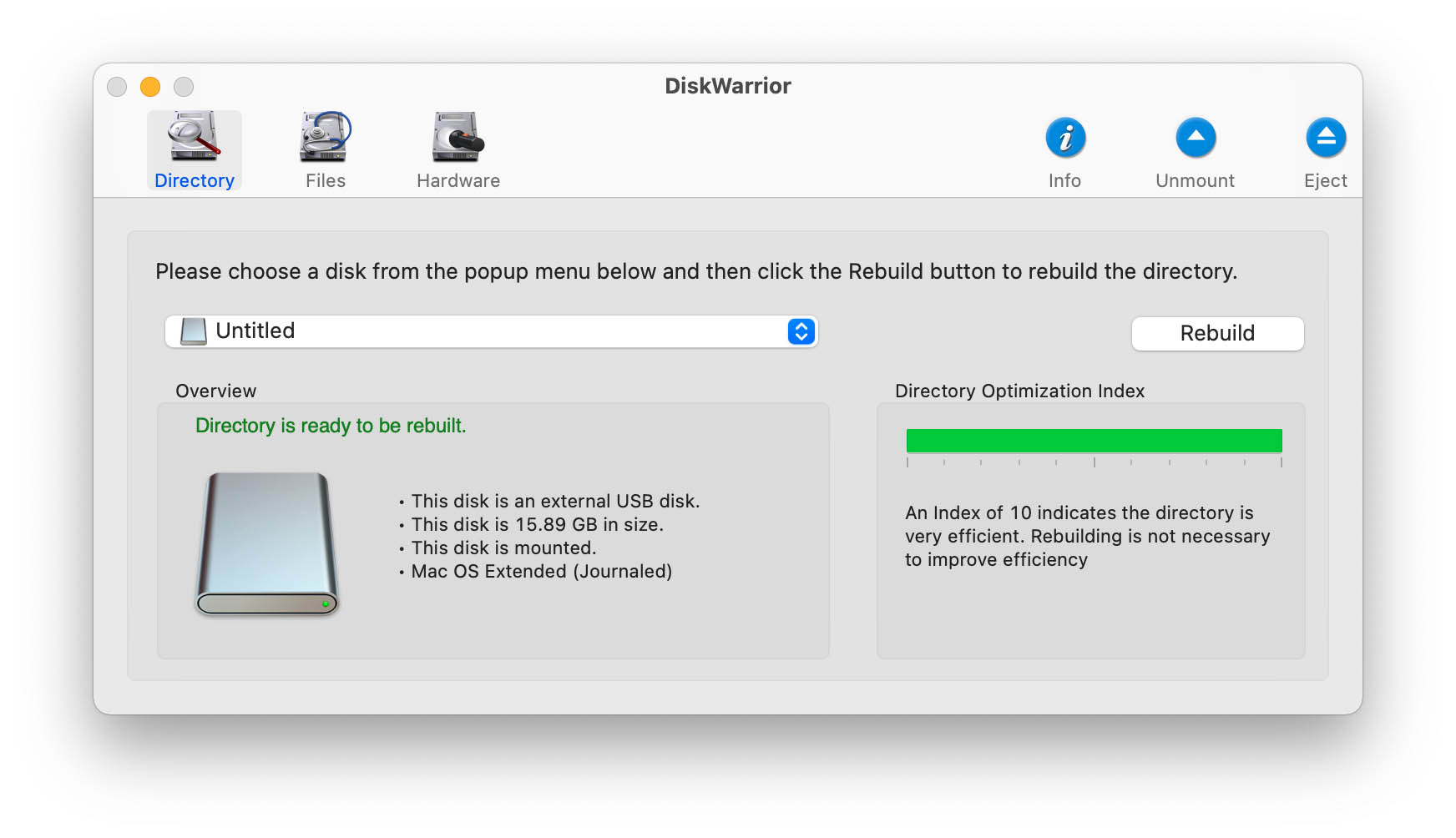Click the Info toolbar label
The width and height of the screenshot is (1456, 838).
coord(1065,181)
